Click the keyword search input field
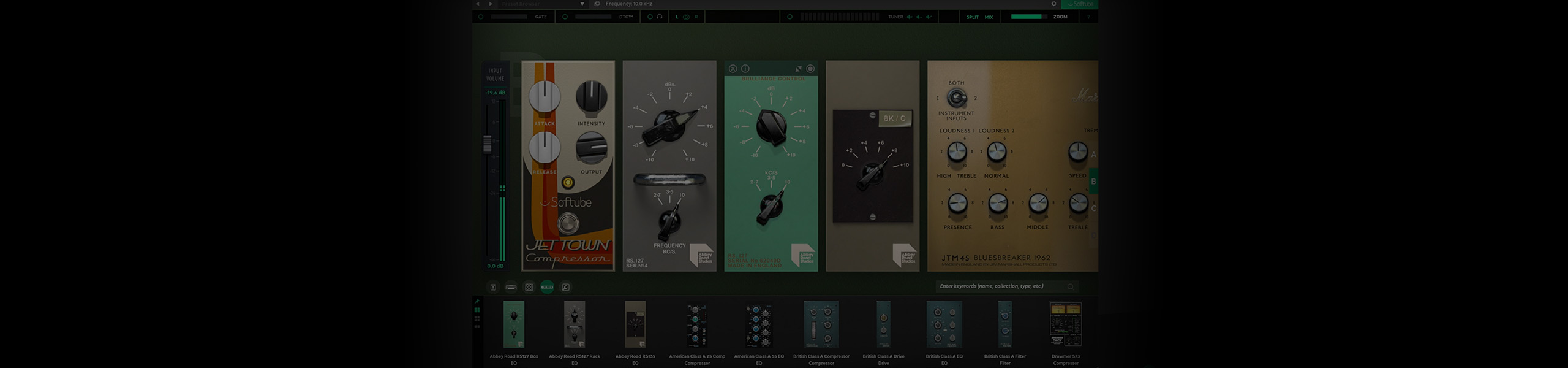The image size is (1568, 368). (x=1007, y=286)
